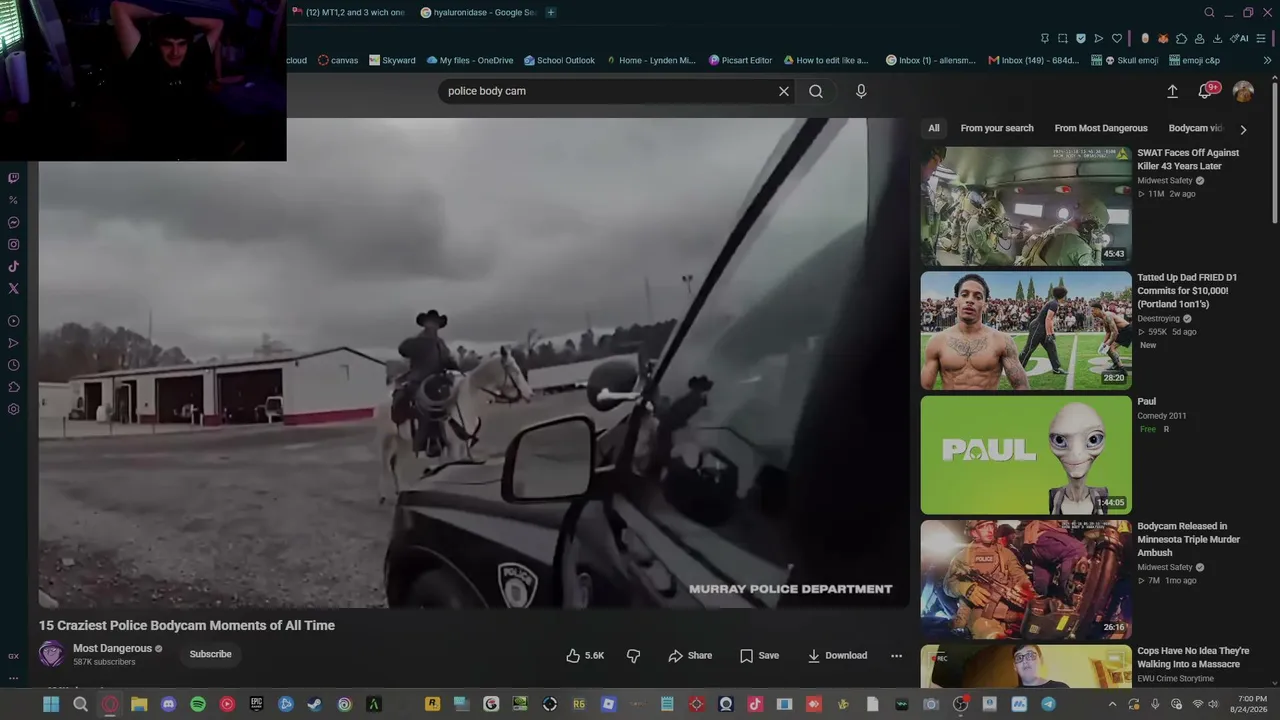
Task: Open Cops Have No Idea video title
Action: [1193, 657]
